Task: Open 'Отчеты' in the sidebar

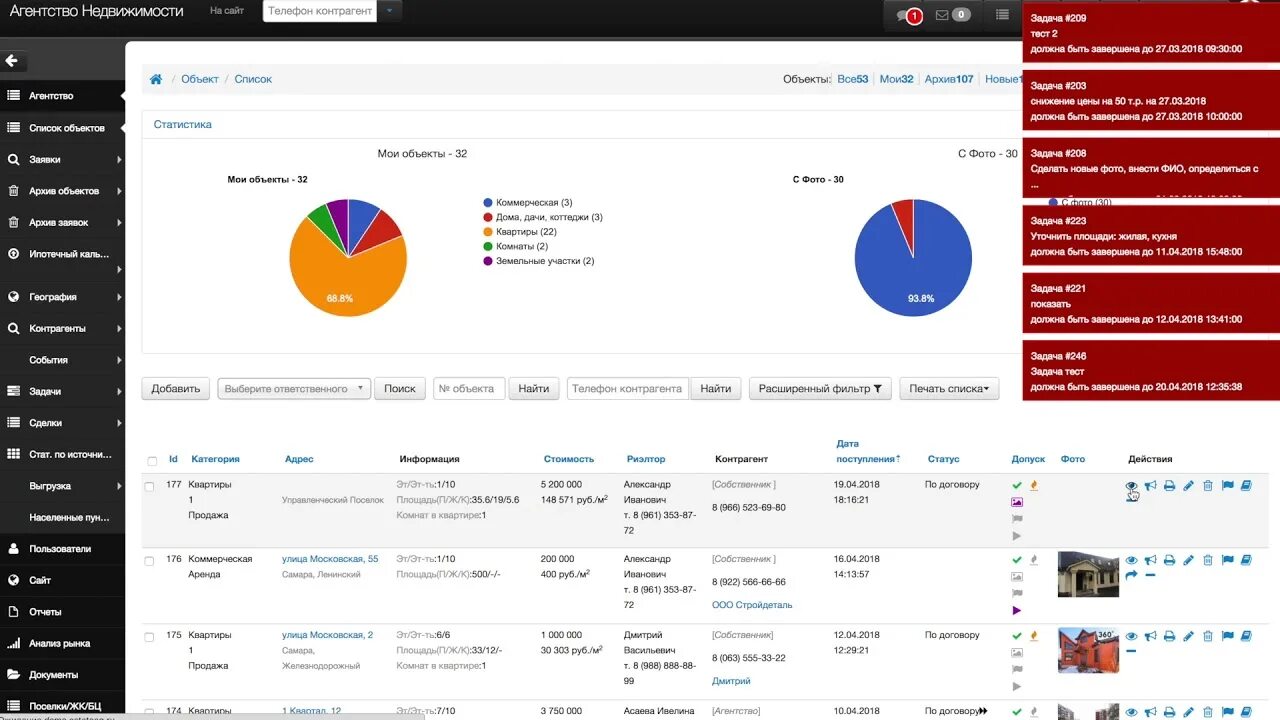Action: [62, 612]
